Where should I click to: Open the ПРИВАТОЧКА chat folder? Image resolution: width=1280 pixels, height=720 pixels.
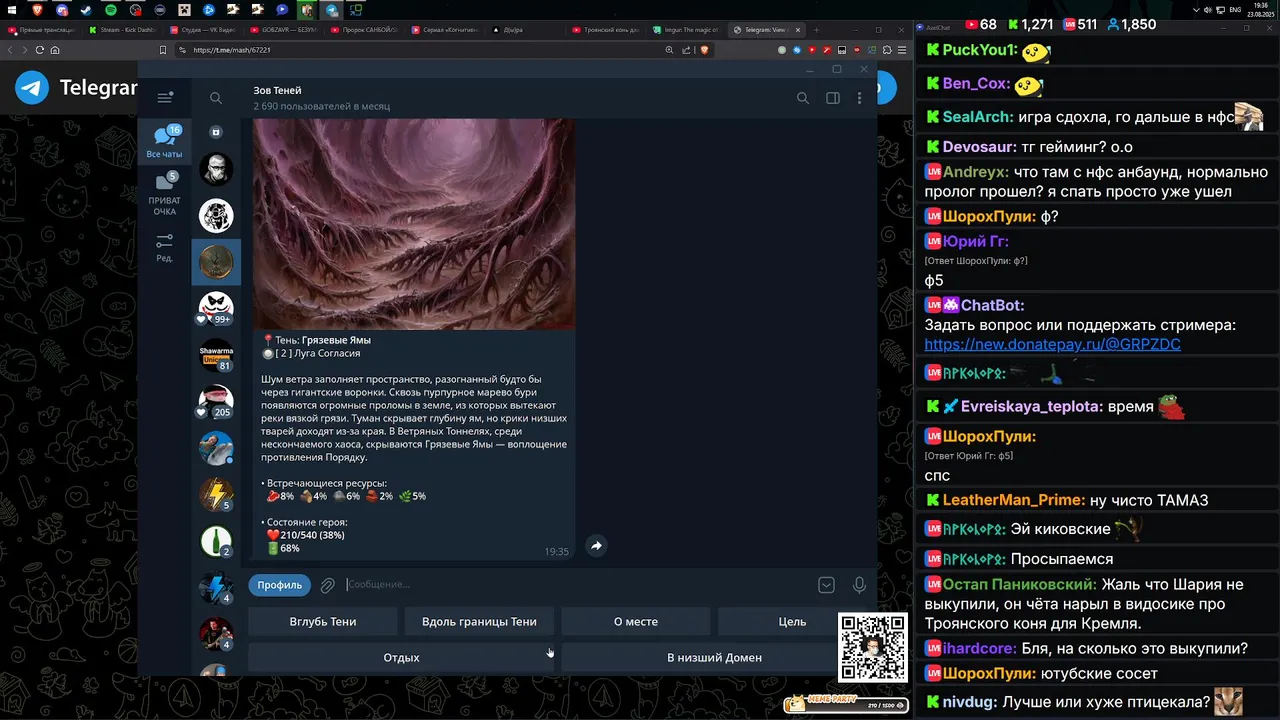pos(165,194)
